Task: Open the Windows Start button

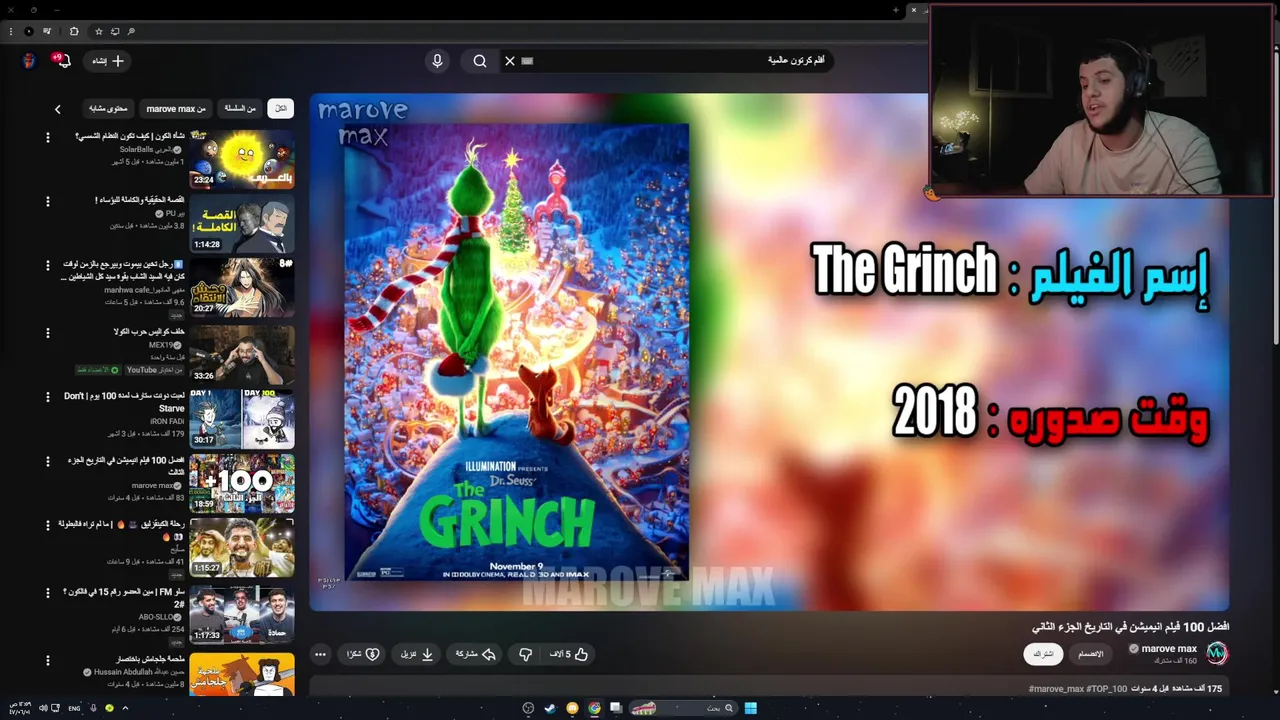Action: (x=750, y=708)
